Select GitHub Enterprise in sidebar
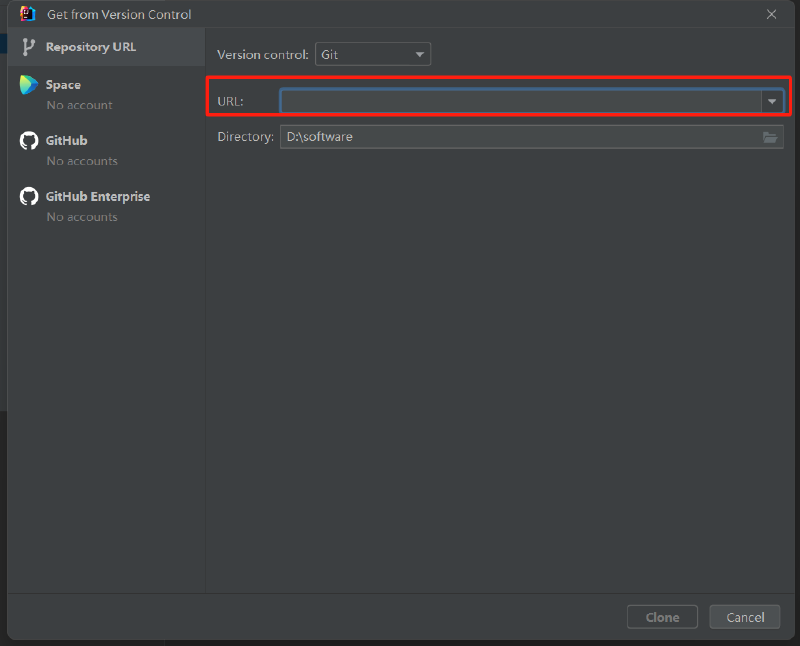The height and width of the screenshot is (646, 800). point(106,206)
